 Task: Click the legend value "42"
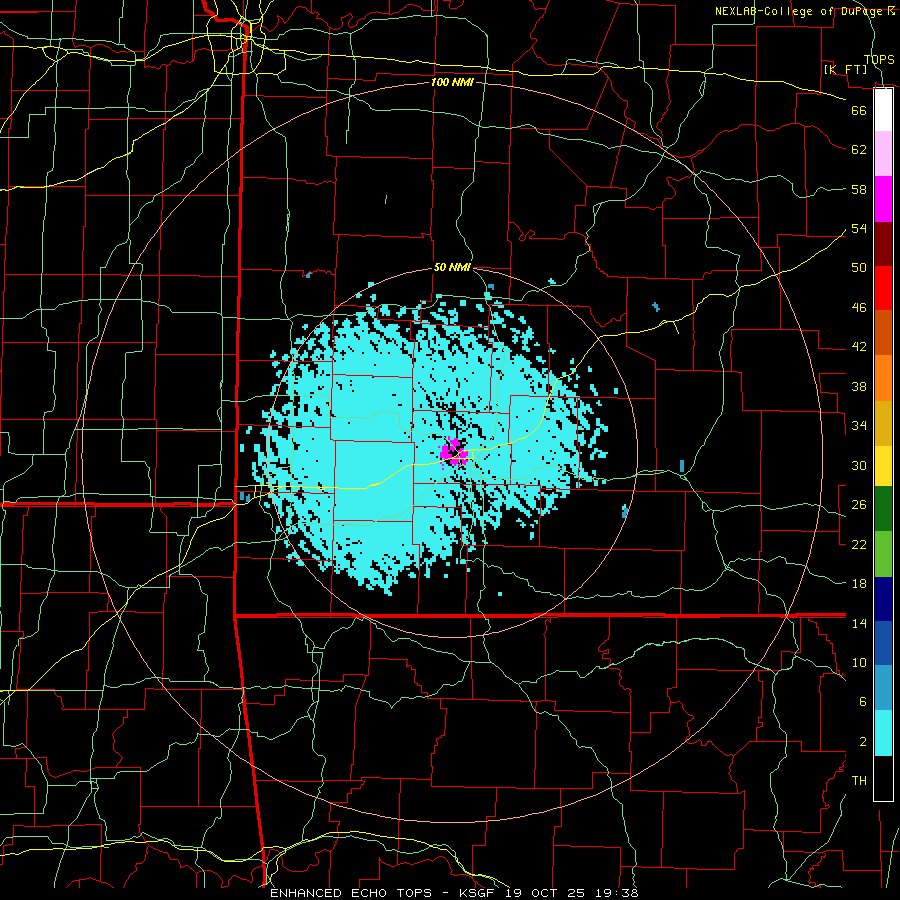859,347
